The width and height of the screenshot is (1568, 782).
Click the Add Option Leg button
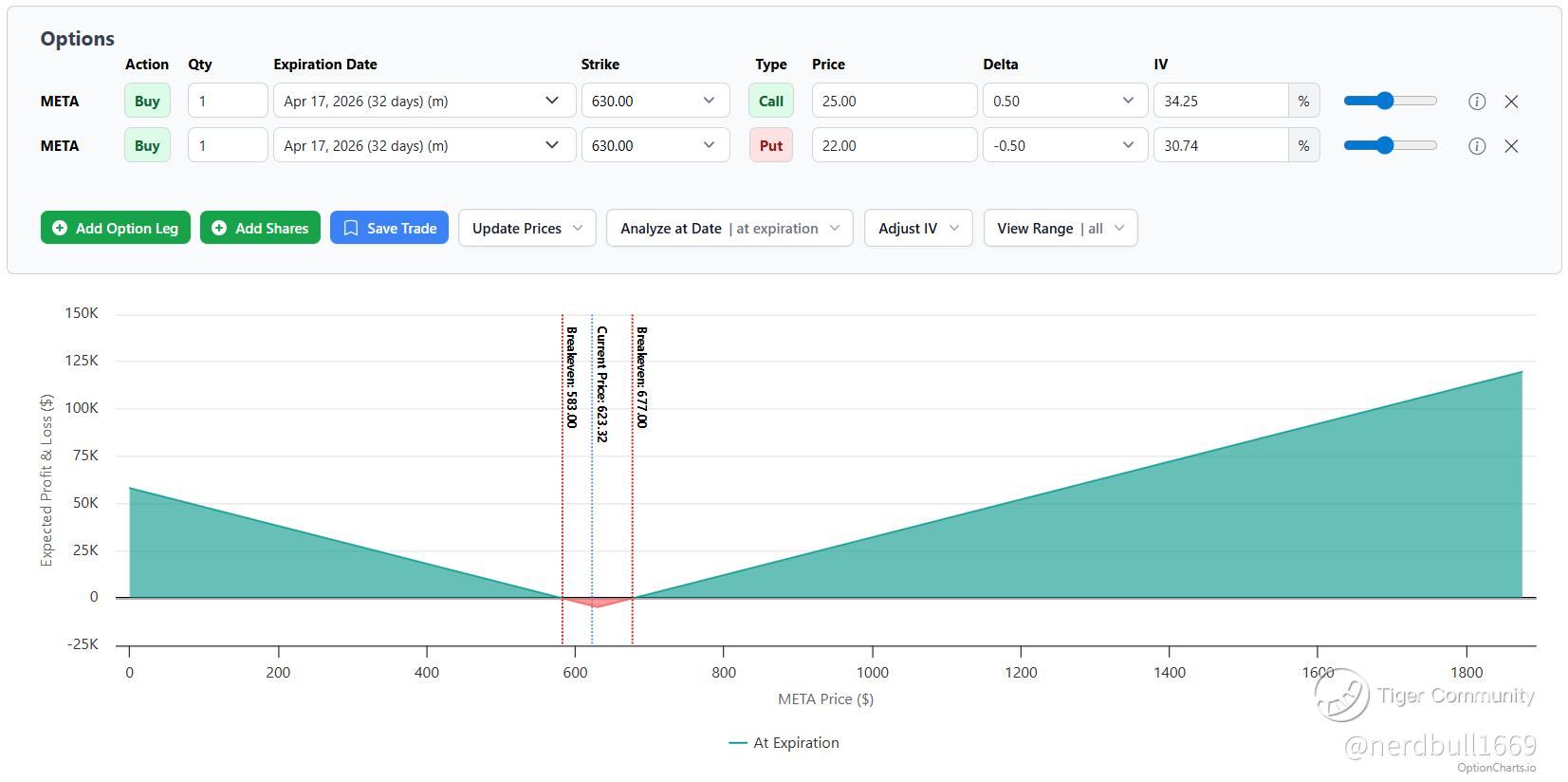pyautogui.click(x=116, y=229)
